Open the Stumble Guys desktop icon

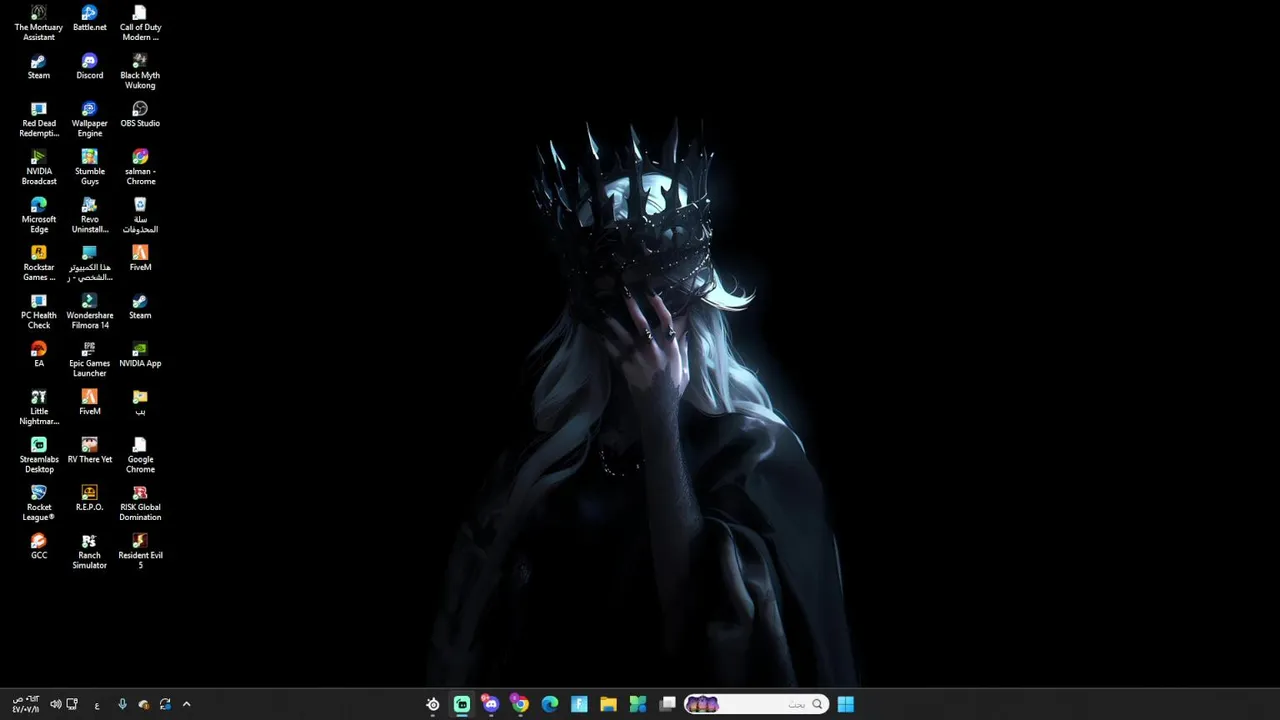click(89, 167)
